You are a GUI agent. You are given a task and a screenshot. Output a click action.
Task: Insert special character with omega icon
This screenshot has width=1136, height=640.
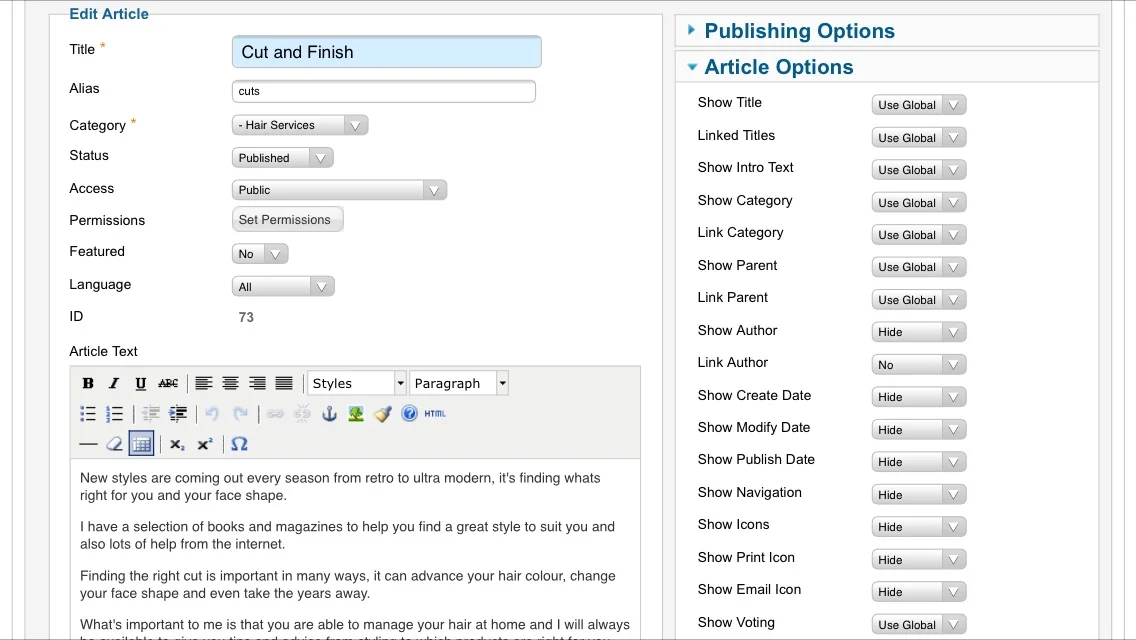click(239, 444)
